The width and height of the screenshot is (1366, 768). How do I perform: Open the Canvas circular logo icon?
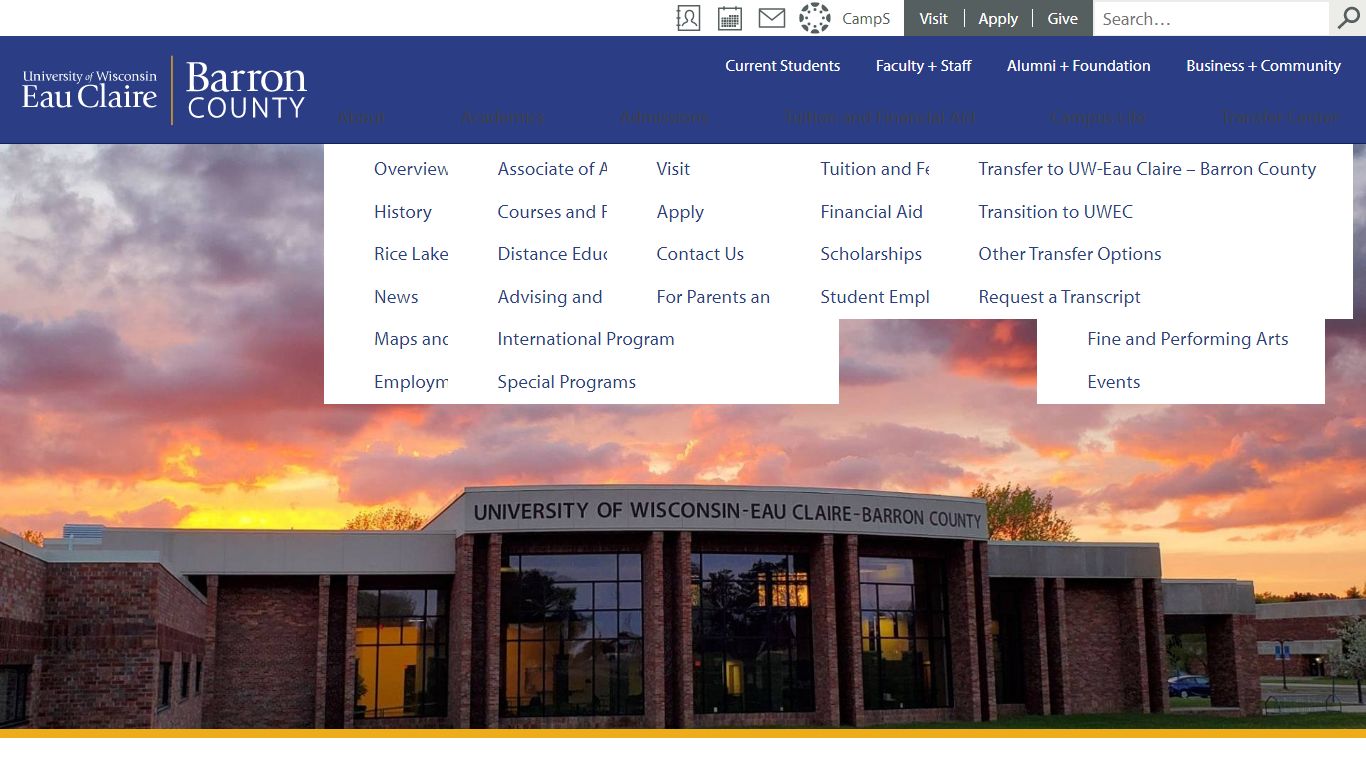(815, 18)
